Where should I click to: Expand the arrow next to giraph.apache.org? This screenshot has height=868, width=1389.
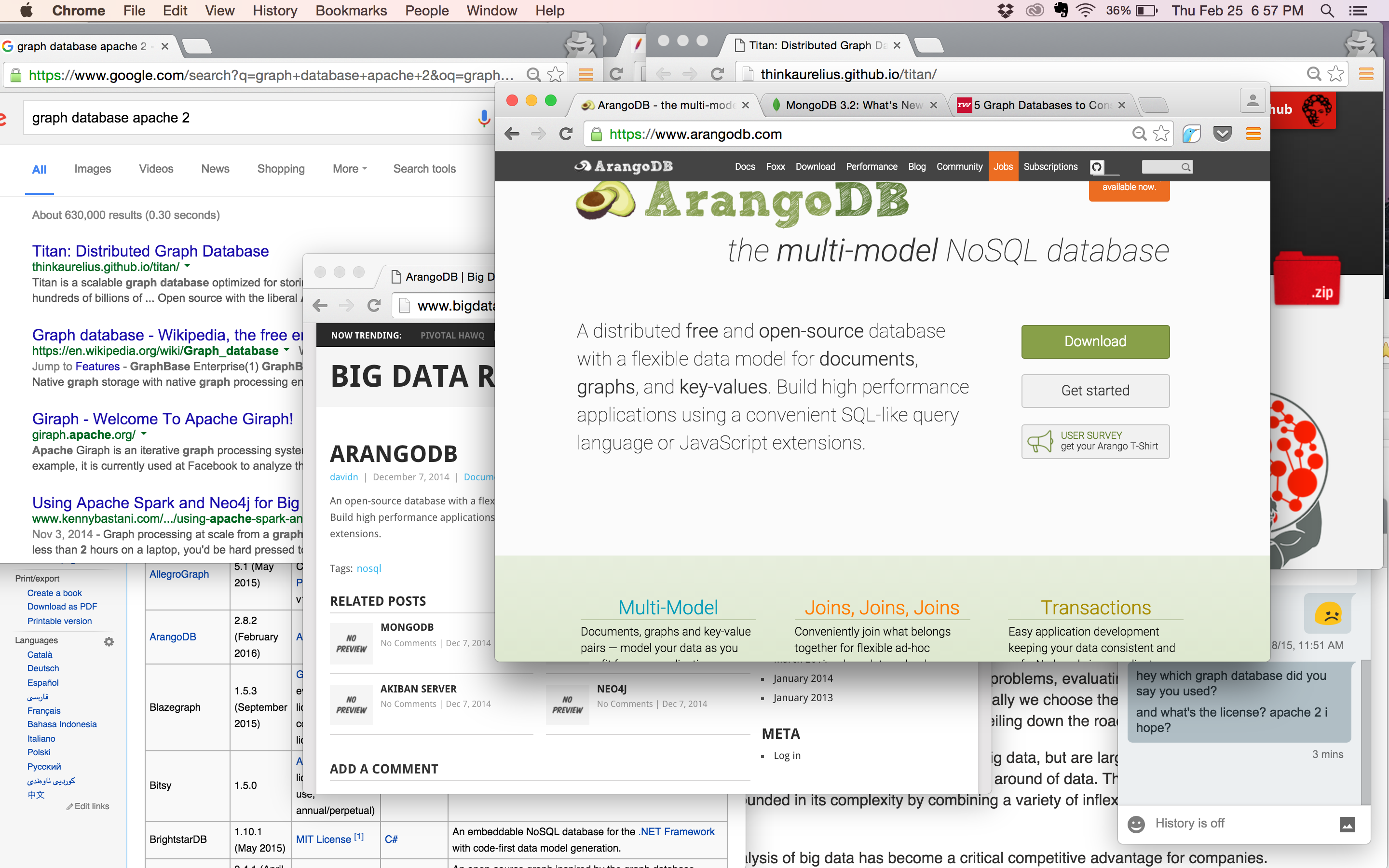[144, 434]
